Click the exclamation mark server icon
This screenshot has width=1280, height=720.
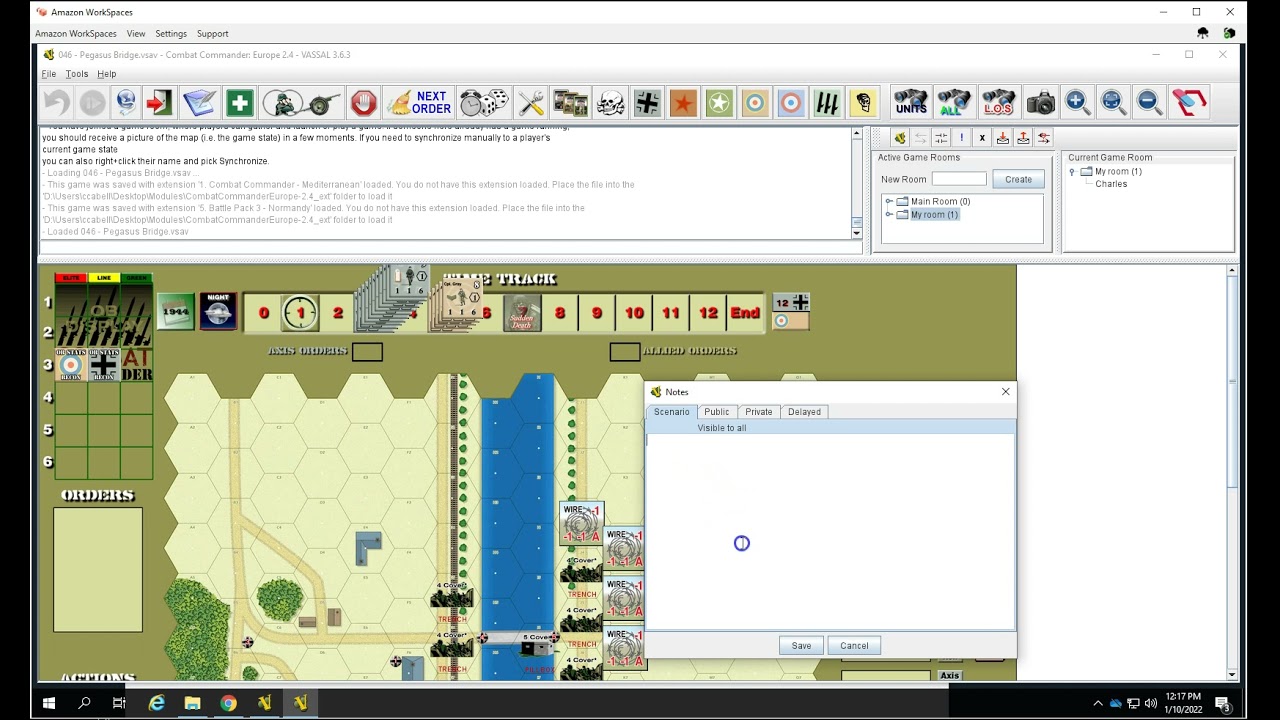(x=961, y=138)
